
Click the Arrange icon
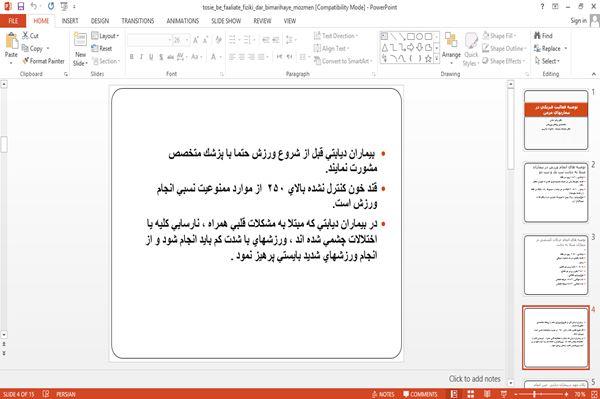pyautogui.click(x=451, y=48)
